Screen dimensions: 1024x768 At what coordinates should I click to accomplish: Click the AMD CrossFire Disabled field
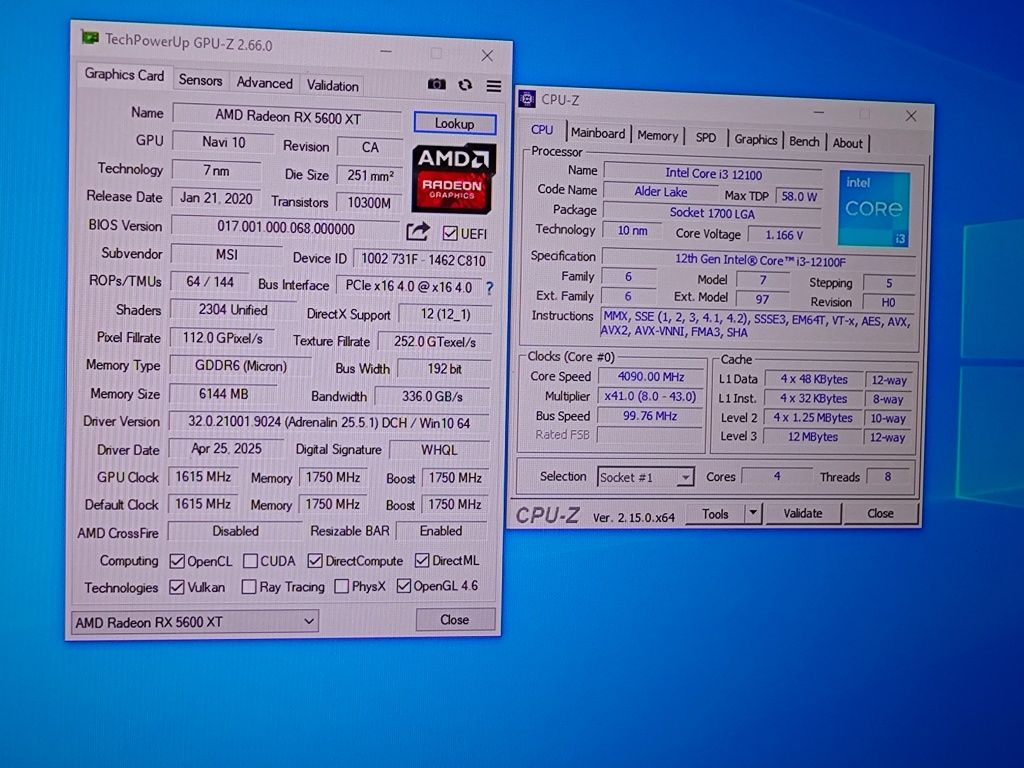coord(235,531)
